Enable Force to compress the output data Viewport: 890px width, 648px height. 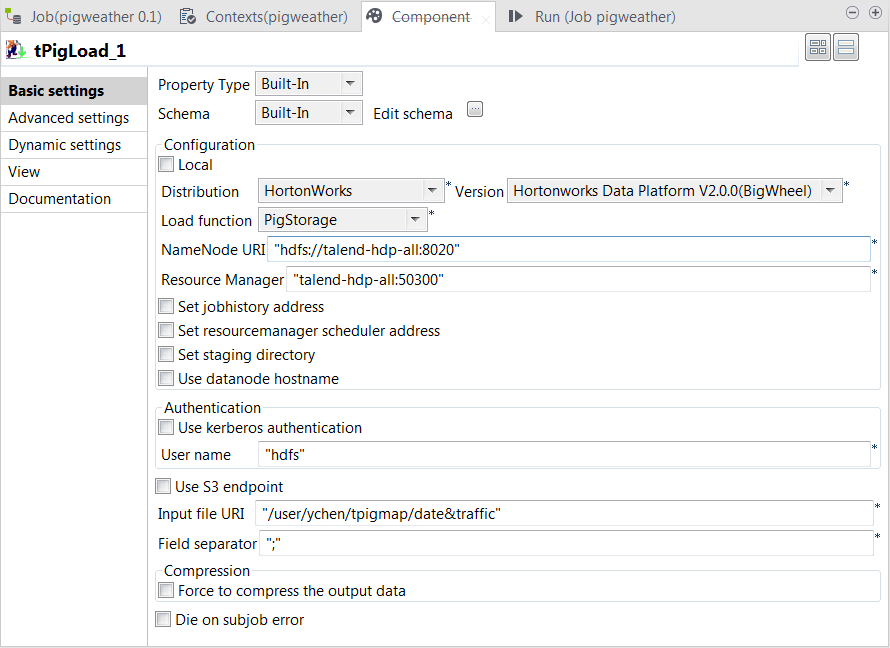point(165,590)
